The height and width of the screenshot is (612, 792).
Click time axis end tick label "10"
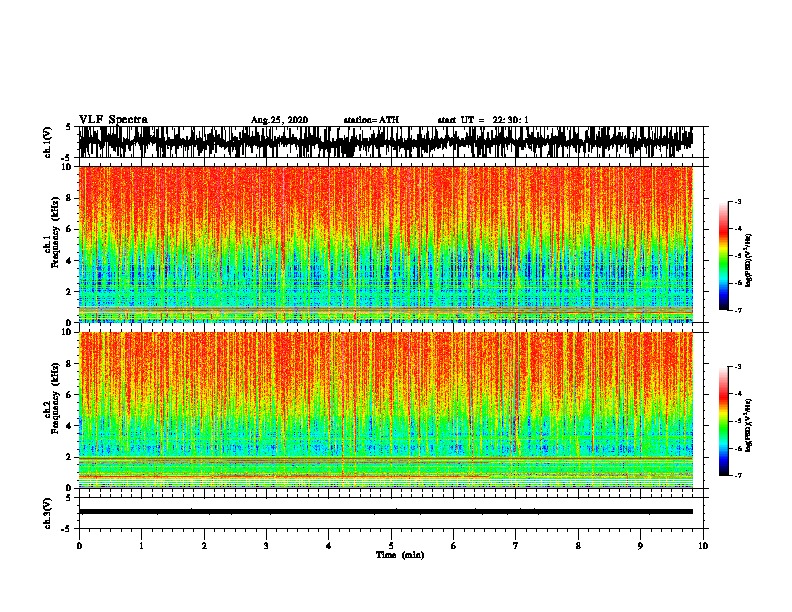(703, 546)
